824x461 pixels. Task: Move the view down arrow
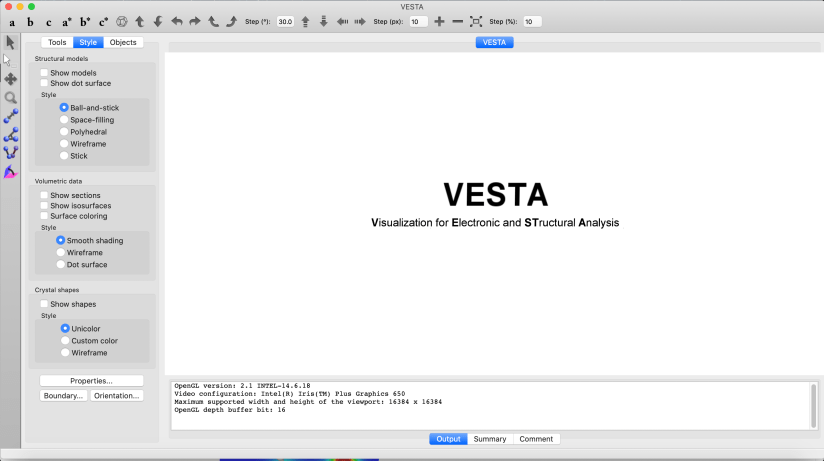[324, 22]
